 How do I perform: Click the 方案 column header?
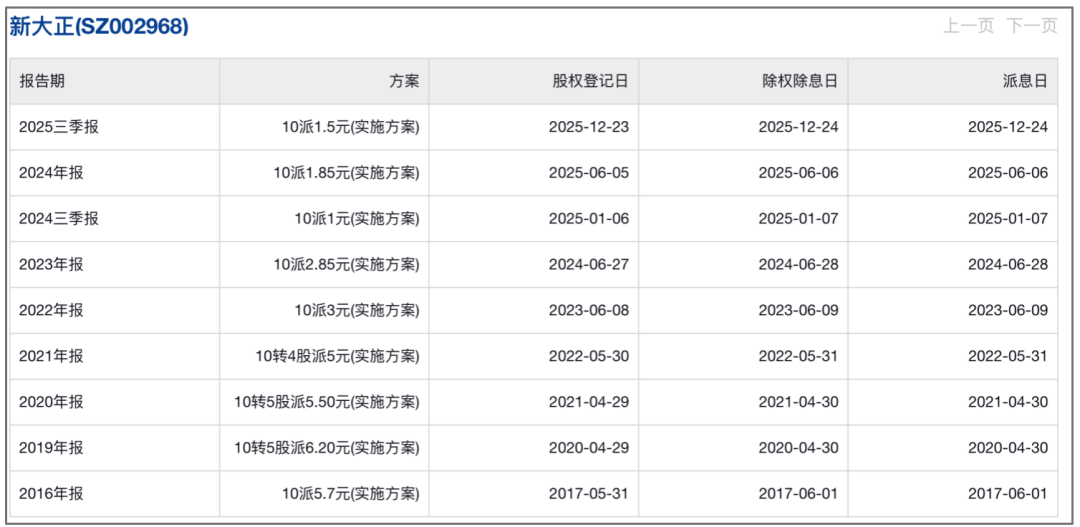pos(404,82)
